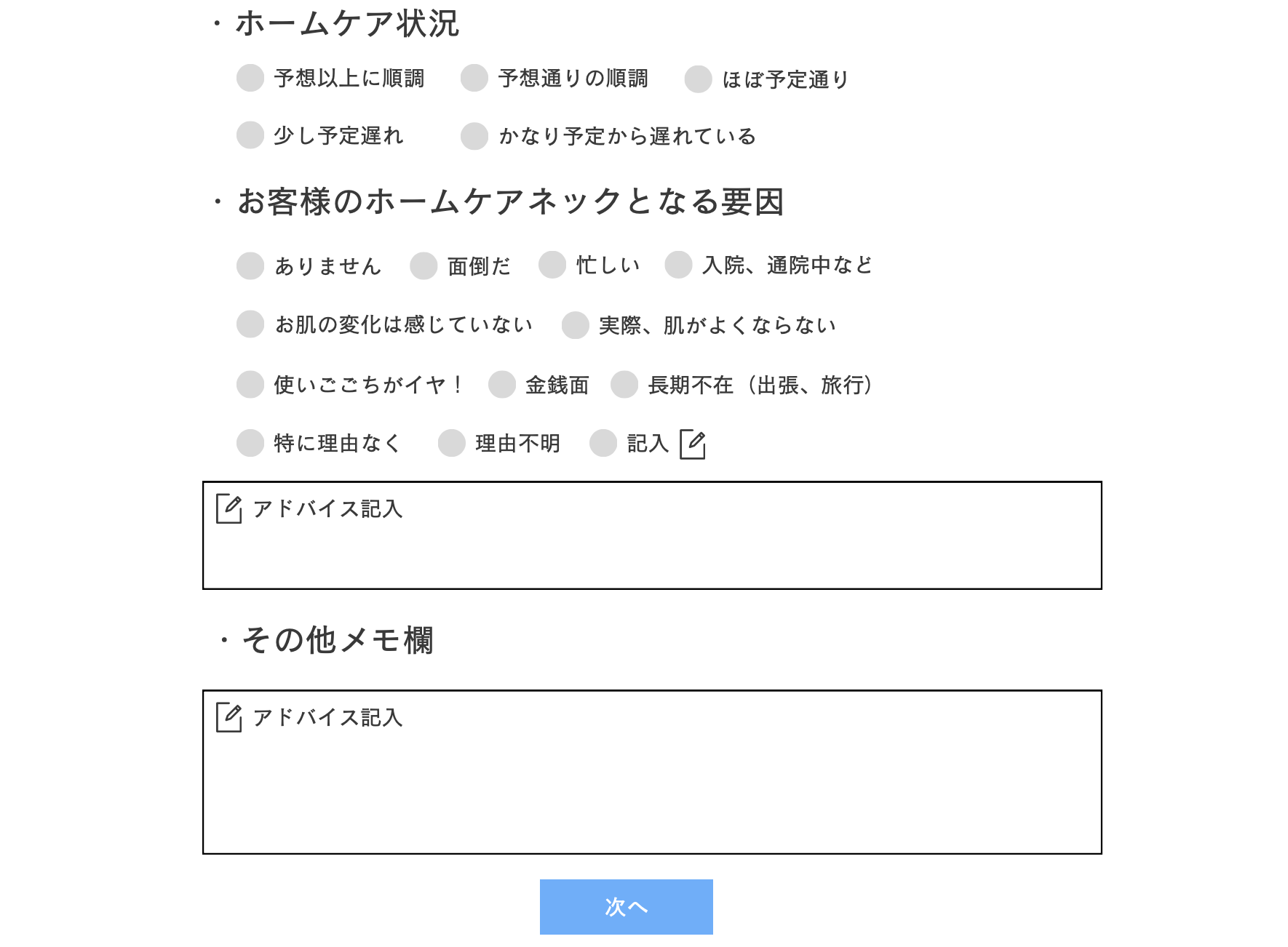
Task: Select お肌の変化は感じていない option
Action: click(250, 324)
